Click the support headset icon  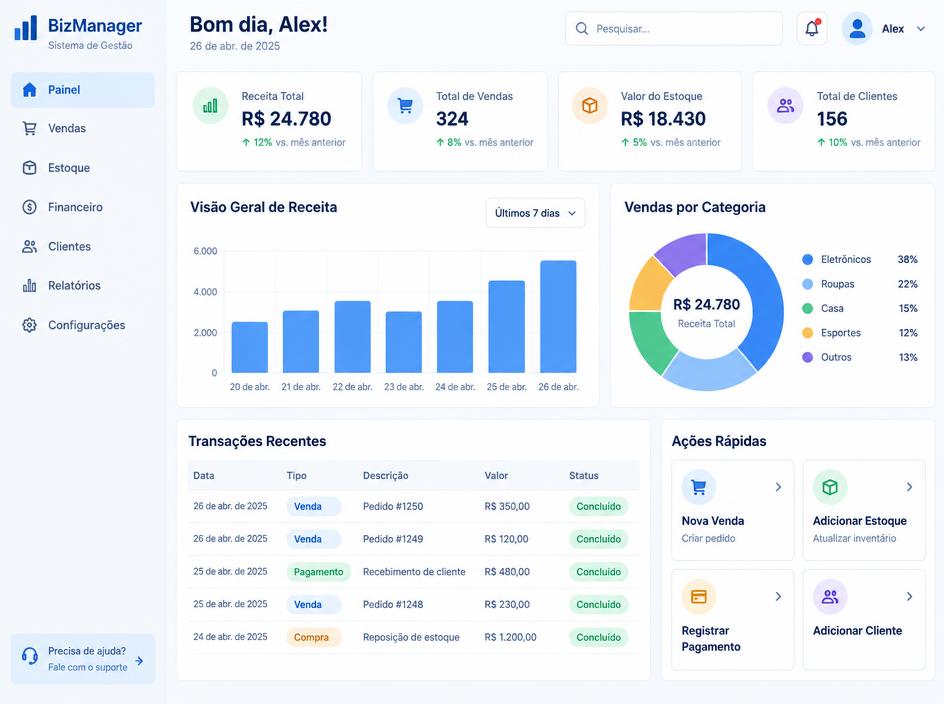click(30, 656)
